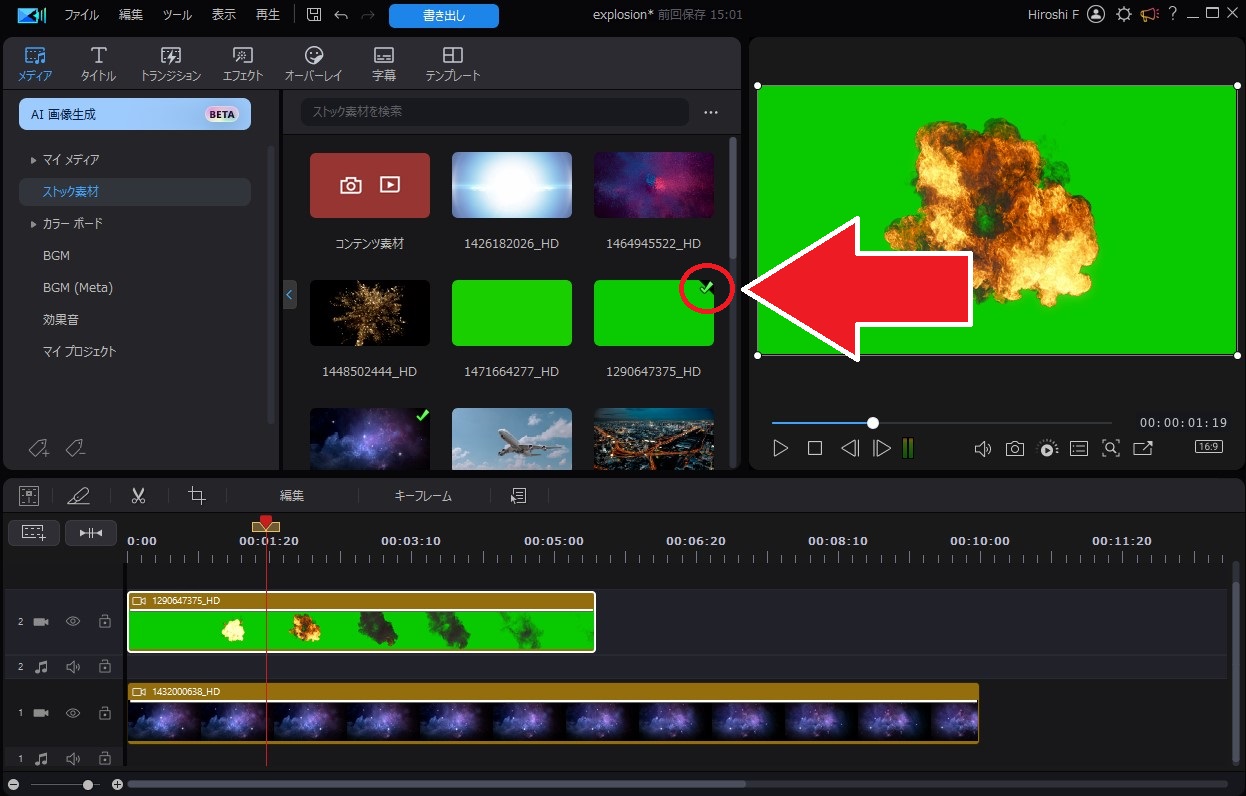
Task: Expand the Color Board tree item
Action: [x=33, y=224]
